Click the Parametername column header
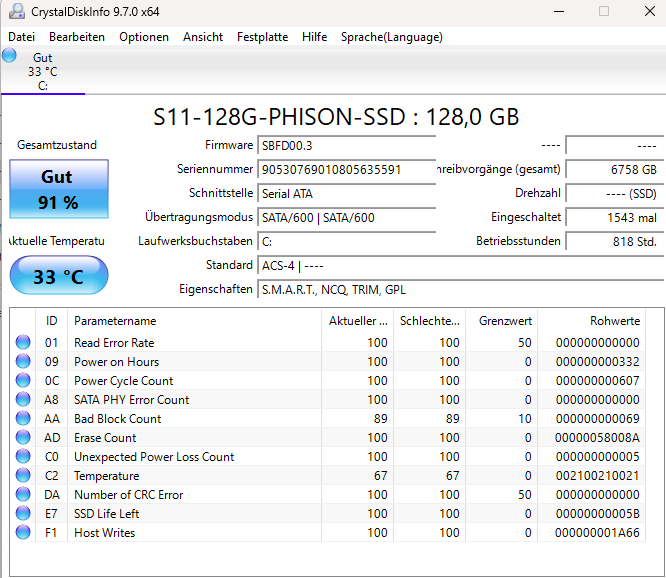 [194, 321]
